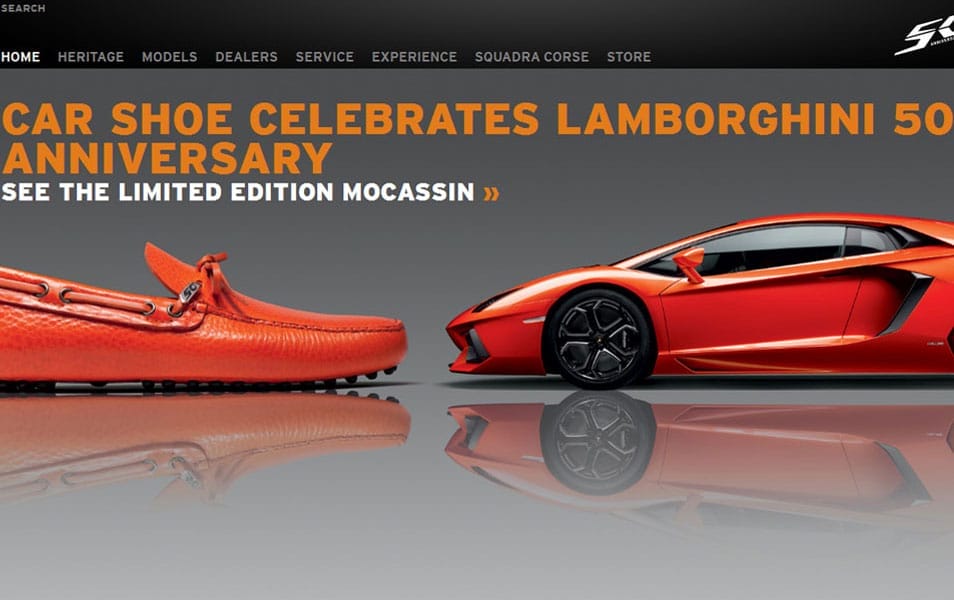Click the car's side mirror

coord(689,265)
